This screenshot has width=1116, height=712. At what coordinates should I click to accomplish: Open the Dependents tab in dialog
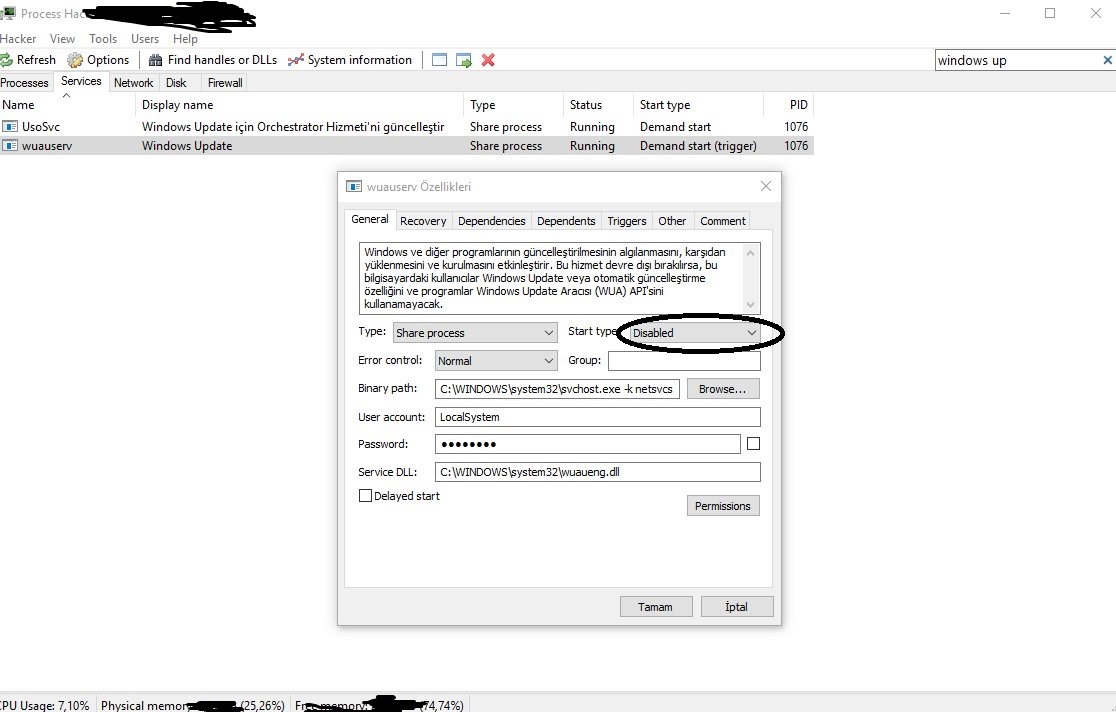pyautogui.click(x=566, y=221)
